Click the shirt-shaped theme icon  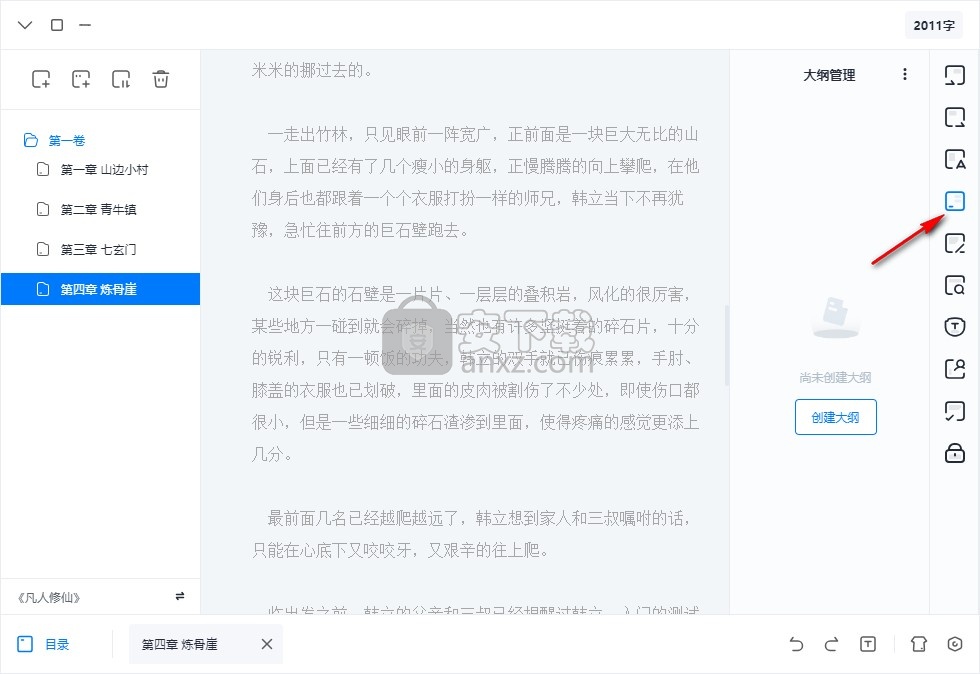919,644
